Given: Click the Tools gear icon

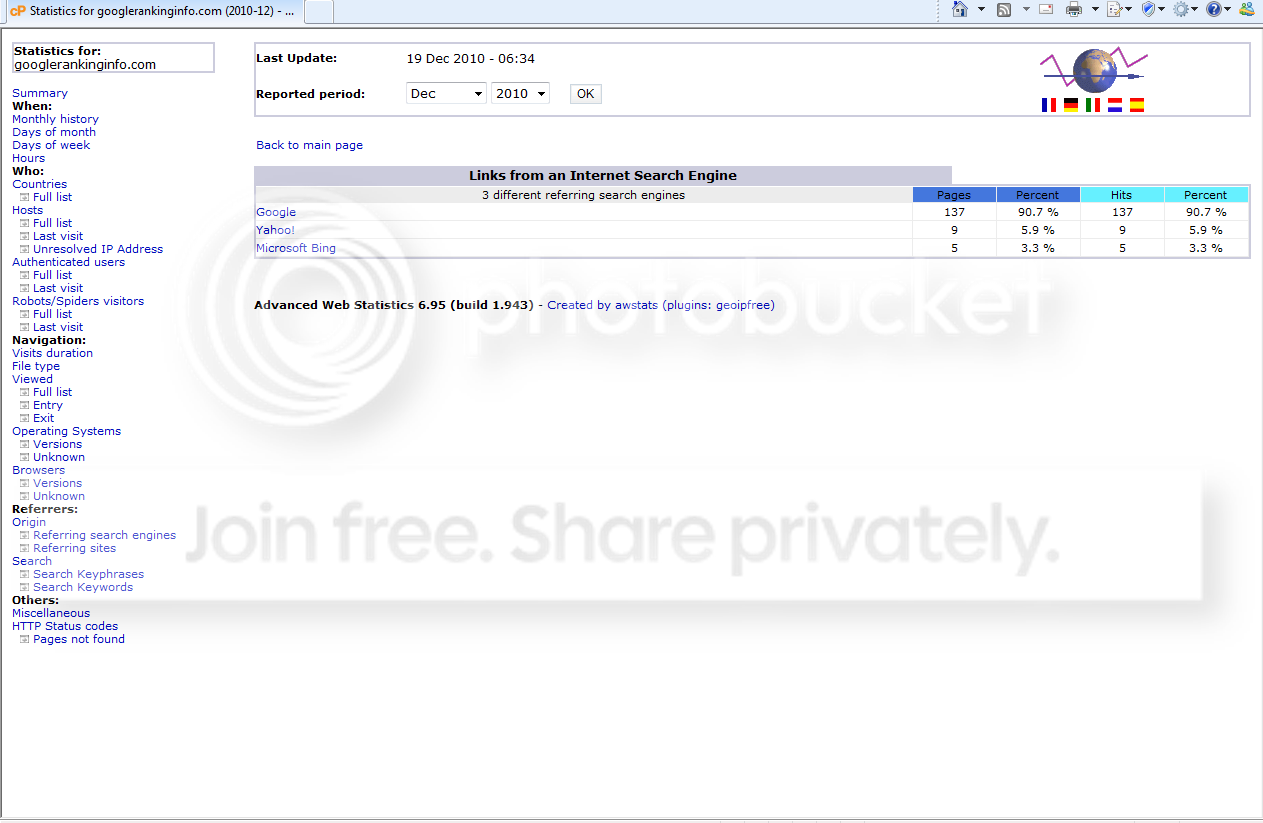Looking at the screenshot, I should [x=1181, y=9].
